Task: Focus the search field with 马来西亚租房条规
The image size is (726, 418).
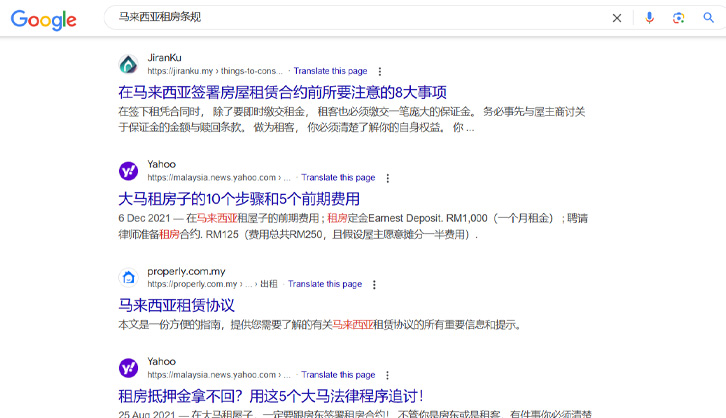Action: tap(357, 18)
